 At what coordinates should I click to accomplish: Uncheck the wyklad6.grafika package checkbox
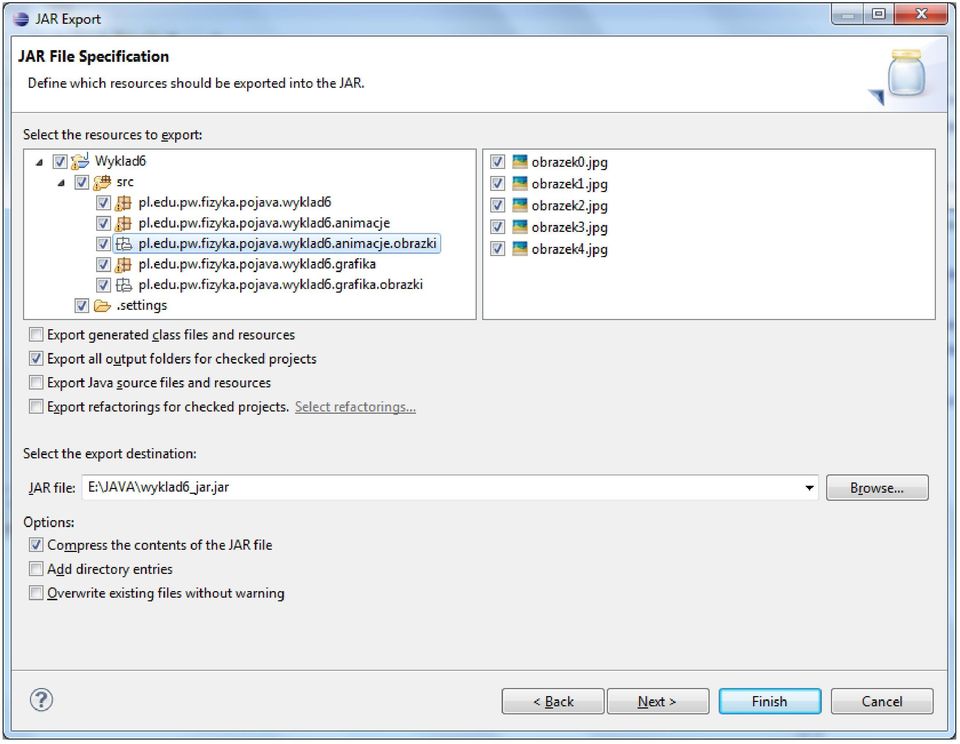click(103, 265)
